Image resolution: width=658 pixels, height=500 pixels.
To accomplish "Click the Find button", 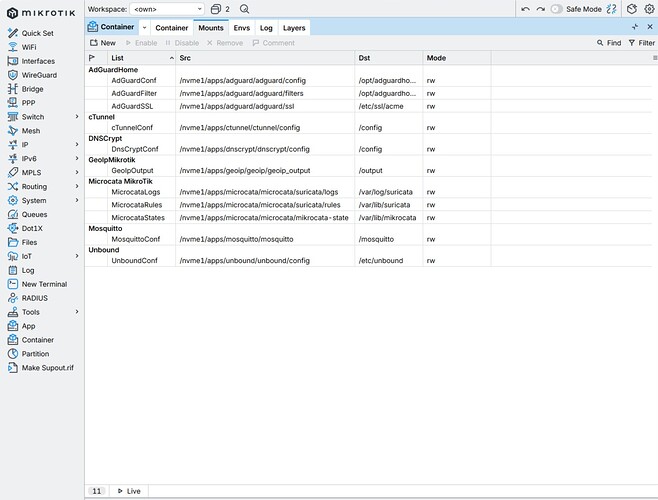I will coord(609,43).
